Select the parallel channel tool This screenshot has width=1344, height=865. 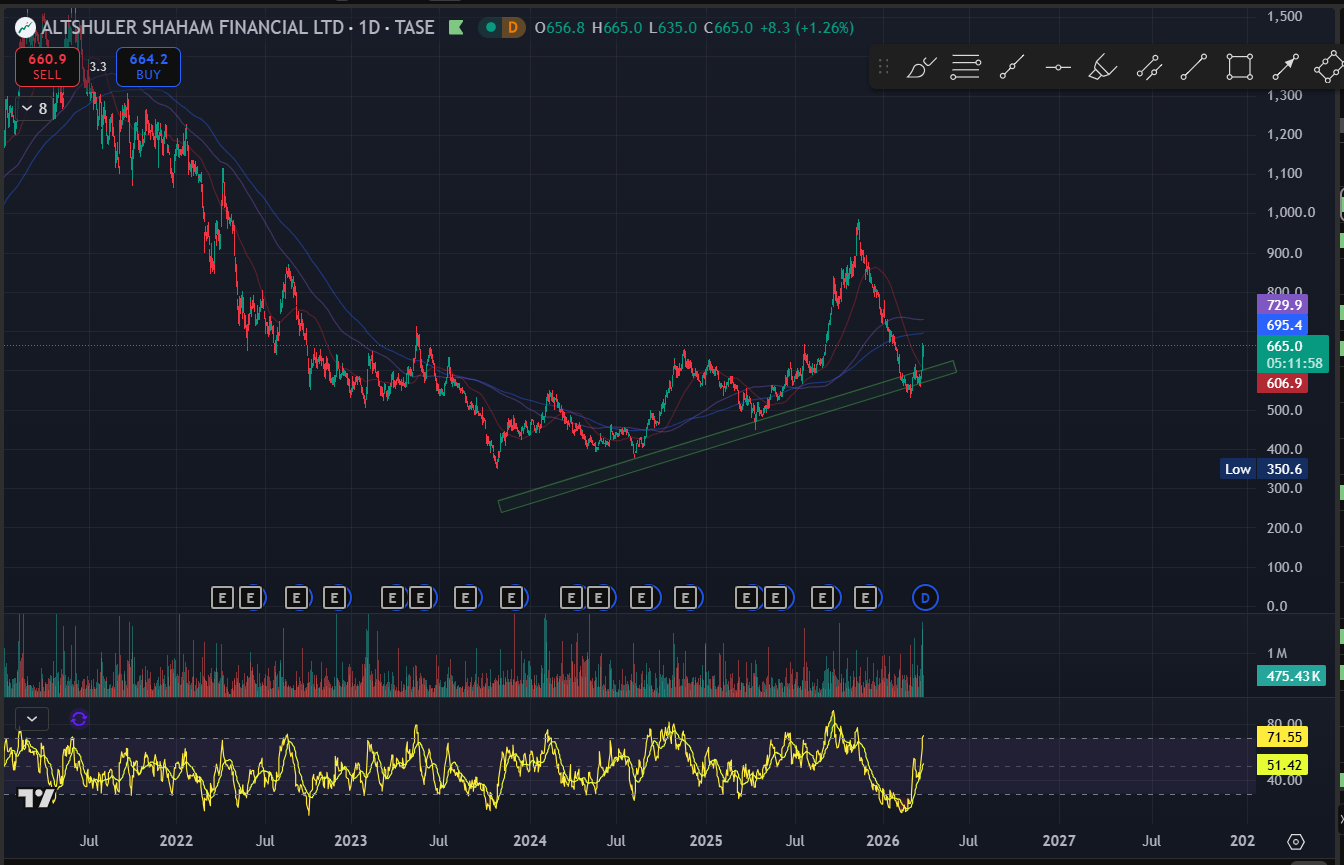coord(1149,68)
